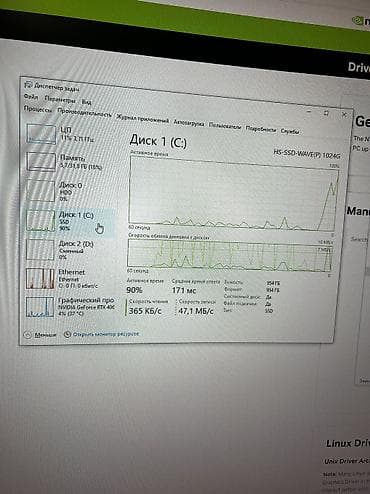
Task: Close the Task Manager window
Action: click(344, 115)
